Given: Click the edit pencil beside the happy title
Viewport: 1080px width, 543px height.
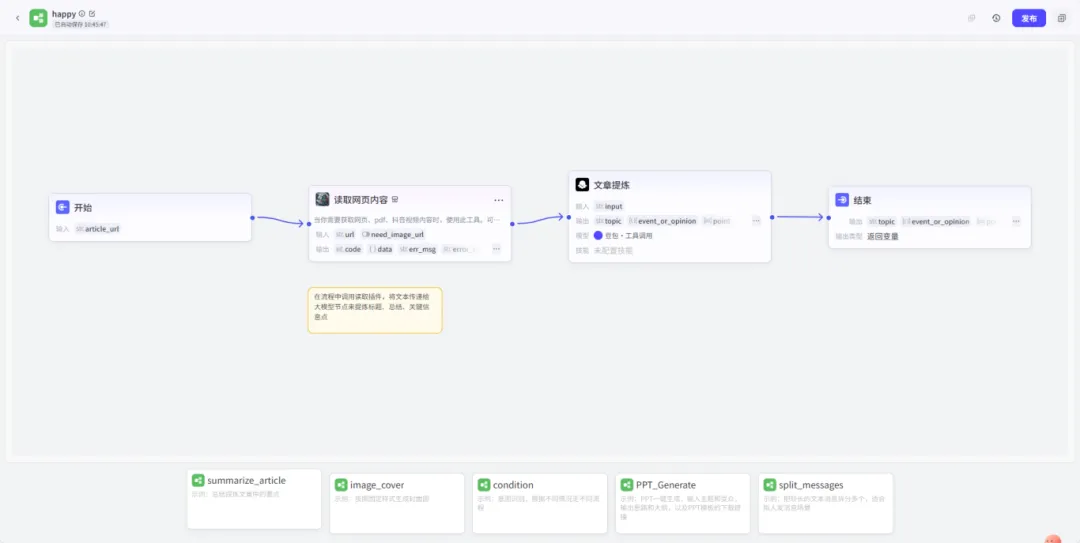Looking at the screenshot, I should click(92, 13).
